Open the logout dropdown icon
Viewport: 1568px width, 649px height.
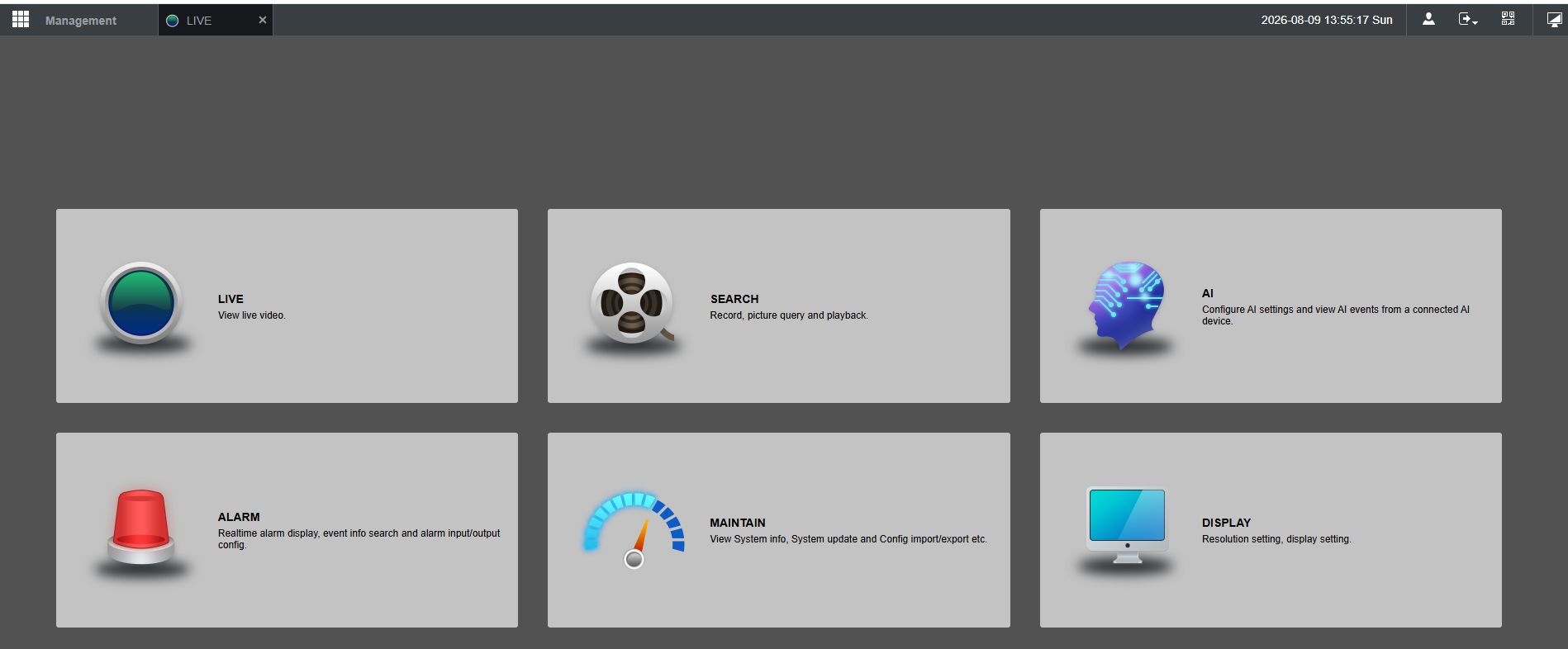point(1468,19)
